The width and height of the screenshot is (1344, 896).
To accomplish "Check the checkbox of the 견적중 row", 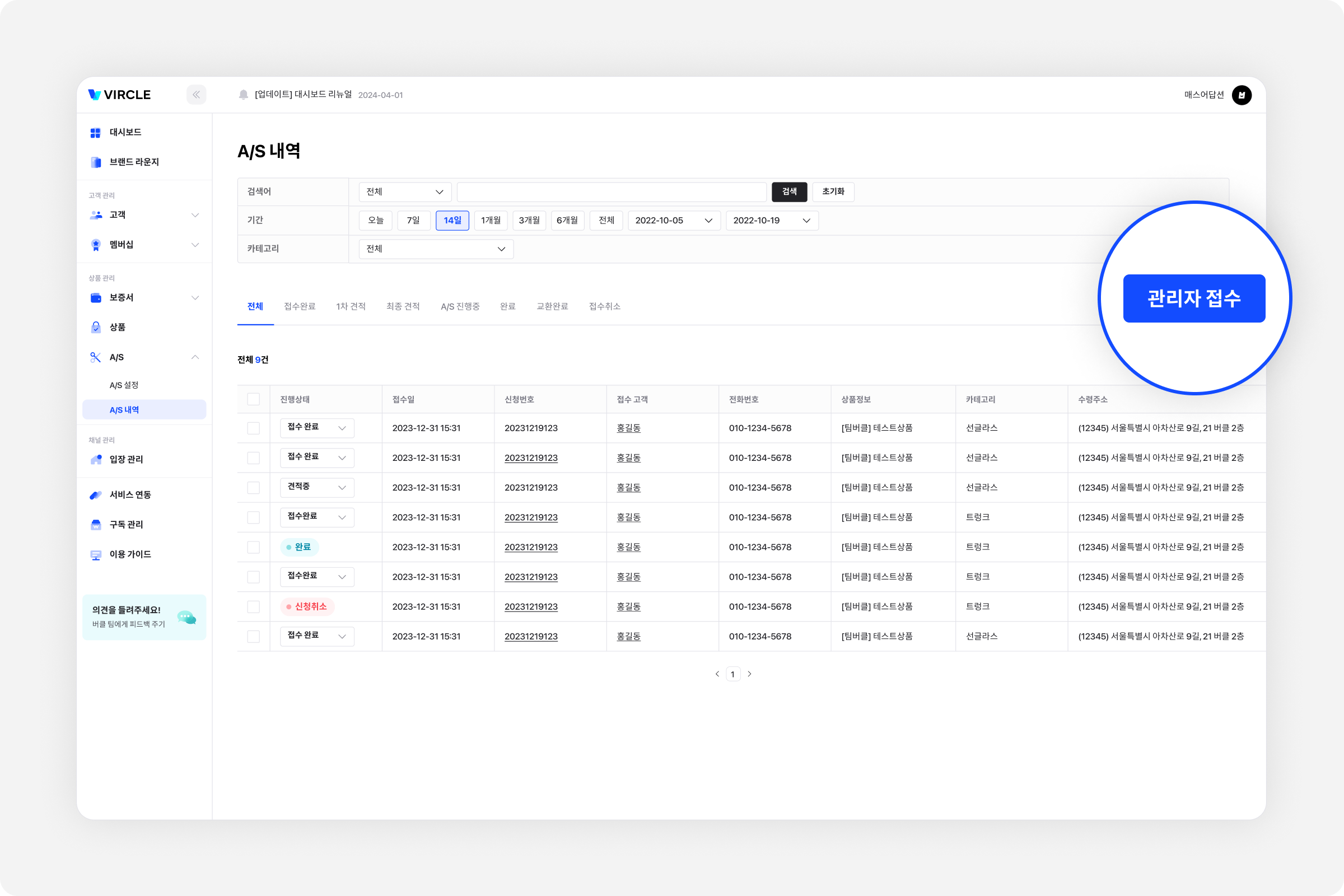I will click(x=253, y=488).
